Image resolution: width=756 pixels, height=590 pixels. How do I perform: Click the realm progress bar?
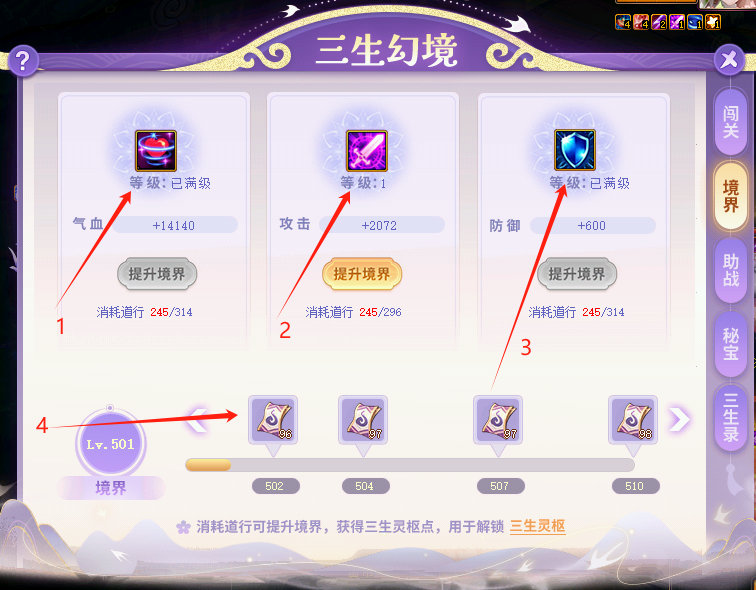410,465
